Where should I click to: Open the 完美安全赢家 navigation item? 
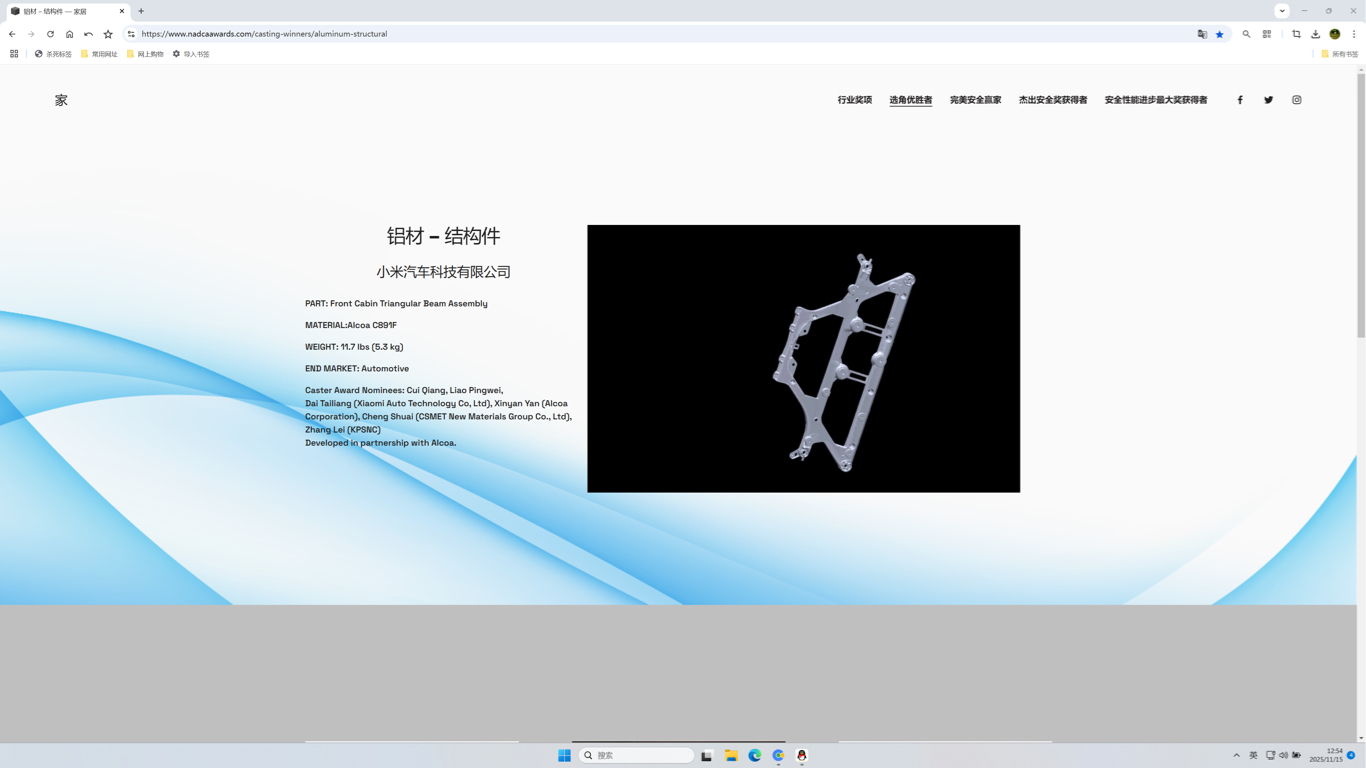point(975,100)
